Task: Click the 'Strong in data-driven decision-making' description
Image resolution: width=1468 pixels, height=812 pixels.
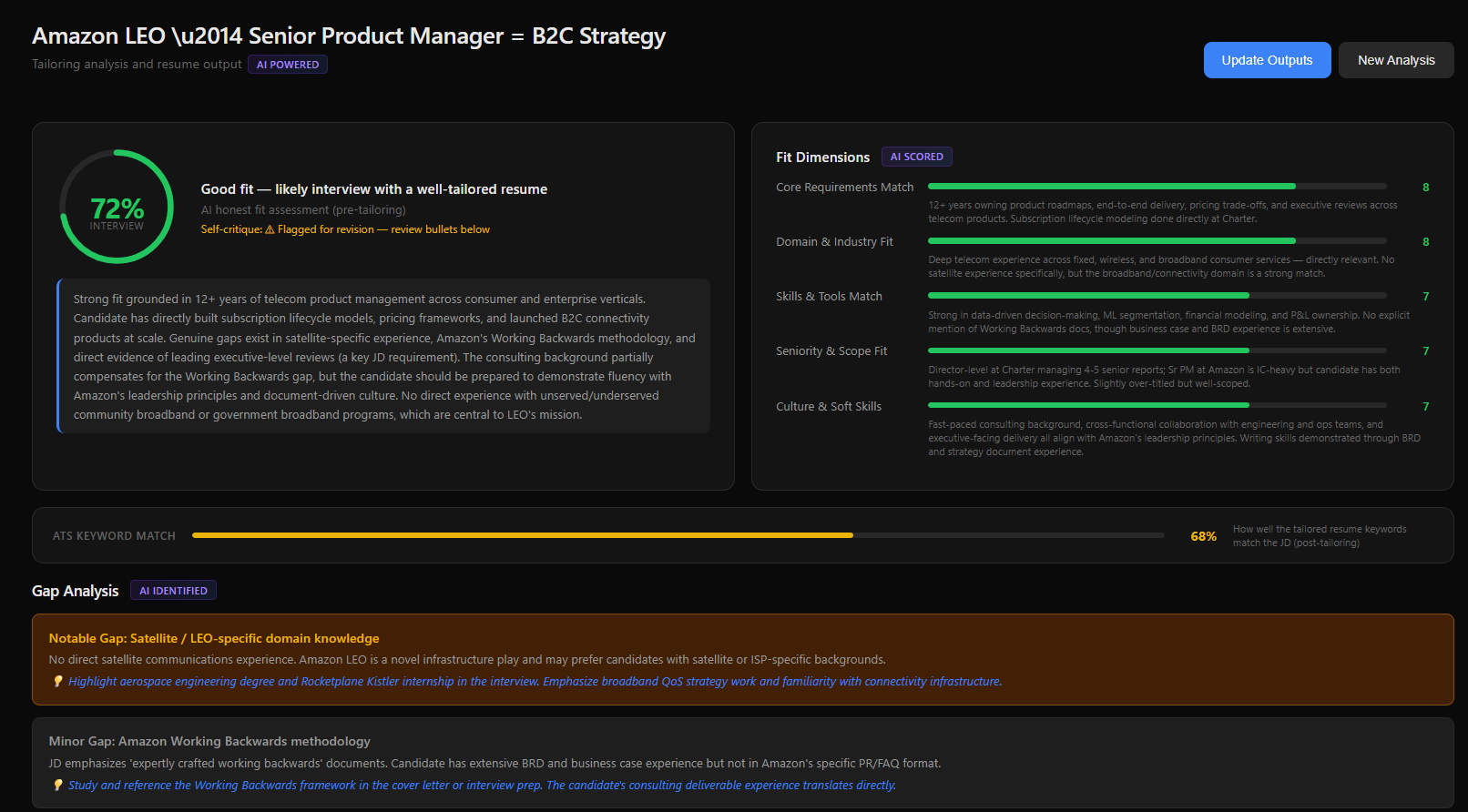Action: point(1168,322)
